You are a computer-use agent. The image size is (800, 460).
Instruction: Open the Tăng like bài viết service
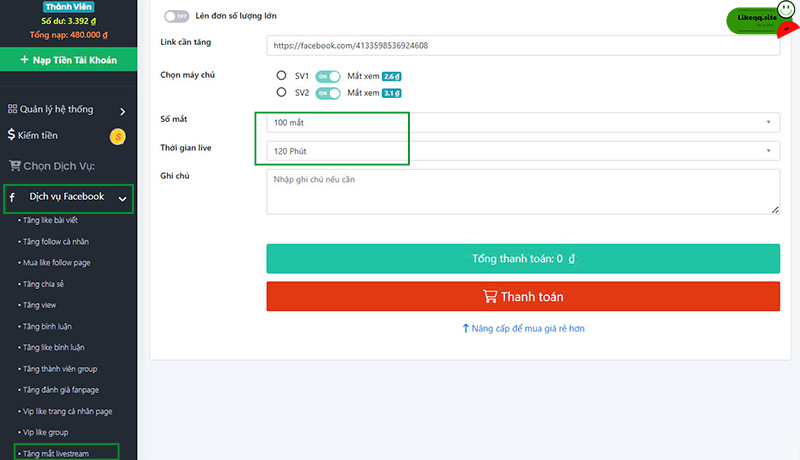pyautogui.click(x=51, y=220)
